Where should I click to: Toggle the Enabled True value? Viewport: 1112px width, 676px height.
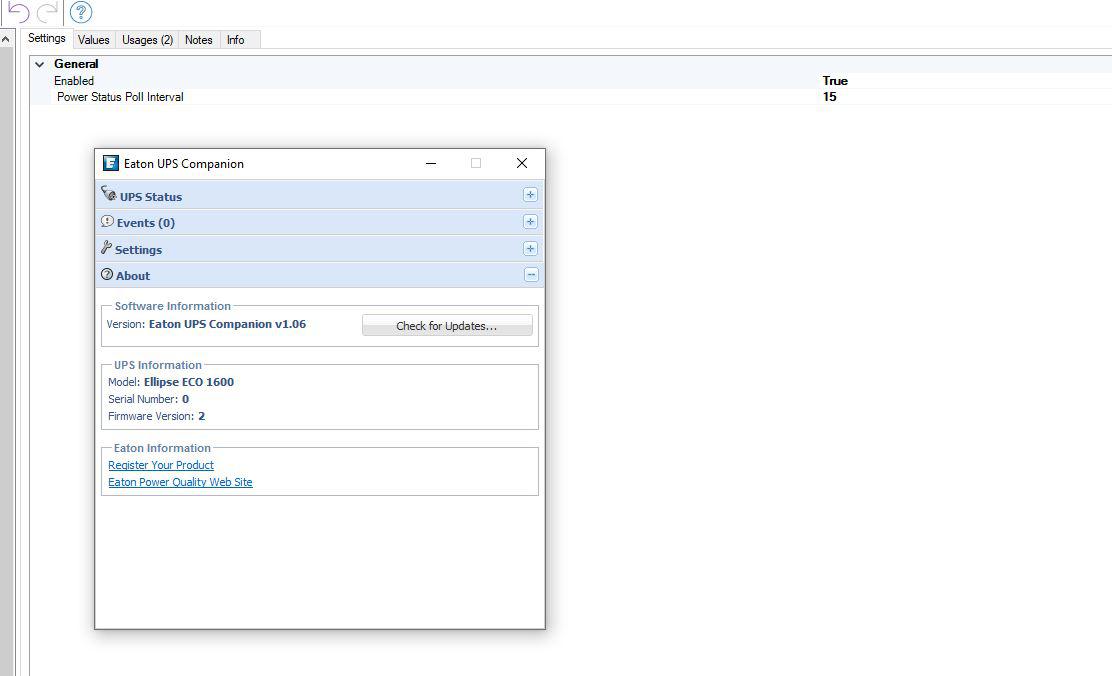point(835,81)
